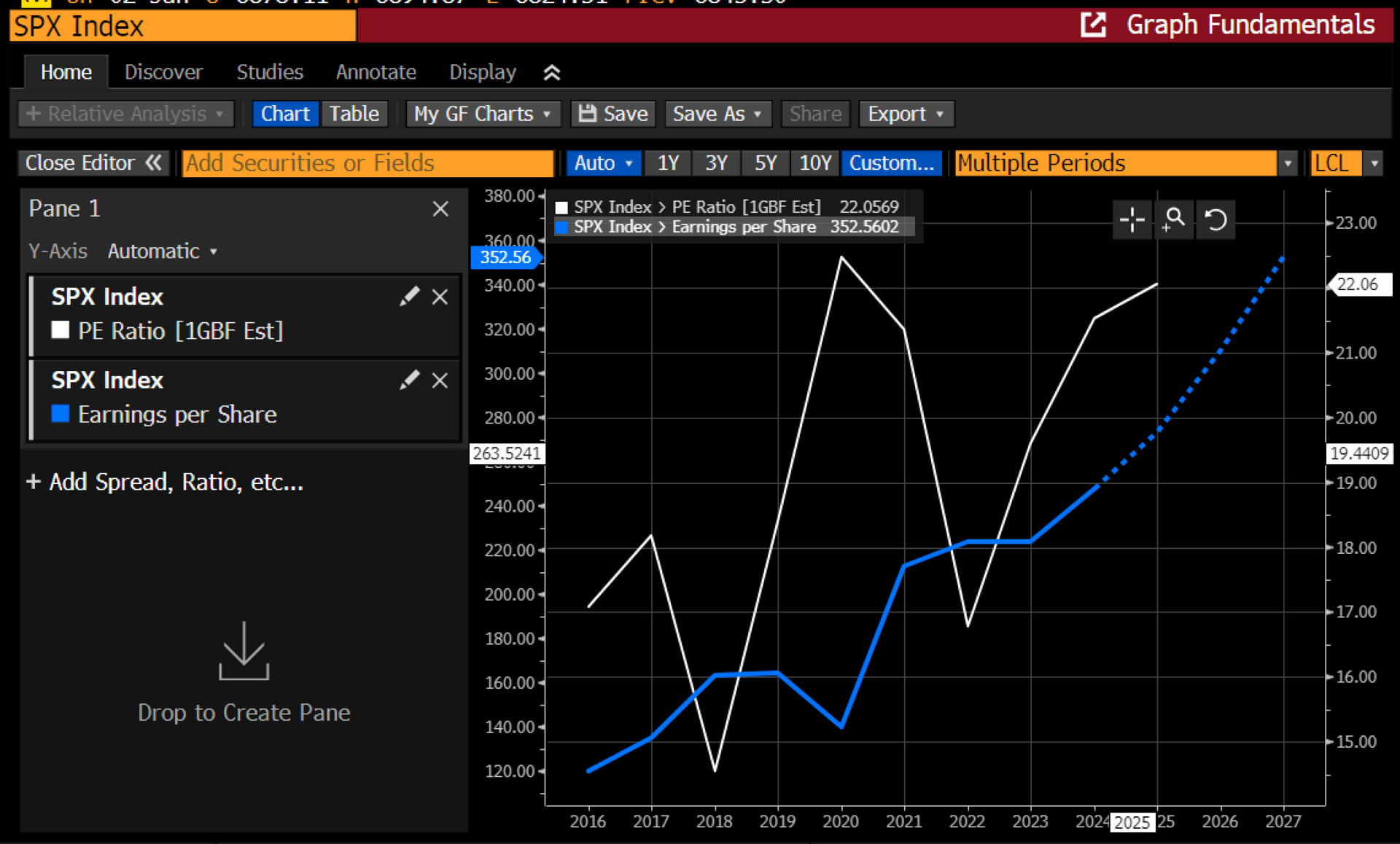Open the Annotate tab
The image size is (1400, 844).
pyautogui.click(x=376, y=72)
